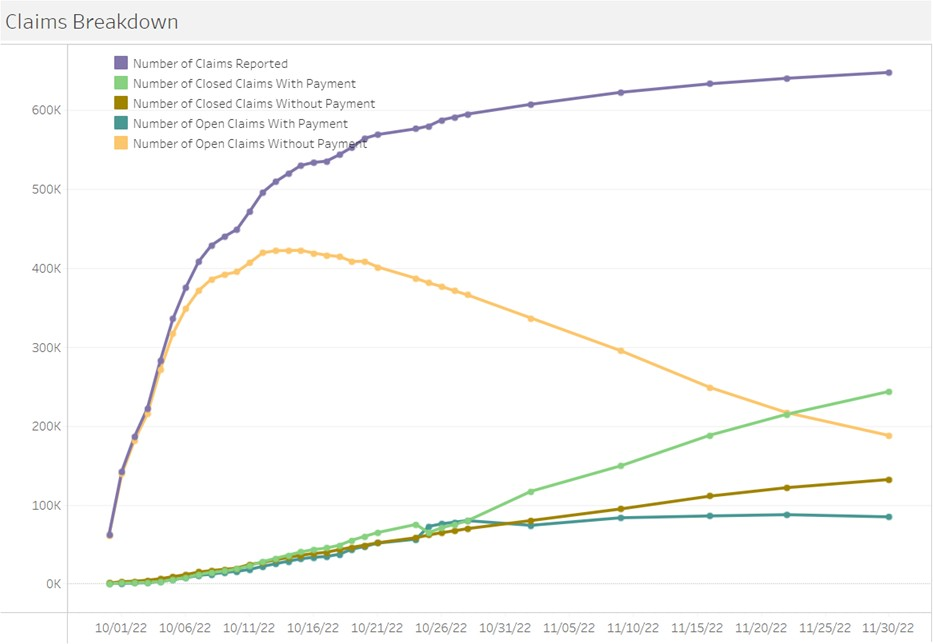Select the green Closed Claims With Payment swatch
Screen dimensions: 933x644
coord(121,84)
